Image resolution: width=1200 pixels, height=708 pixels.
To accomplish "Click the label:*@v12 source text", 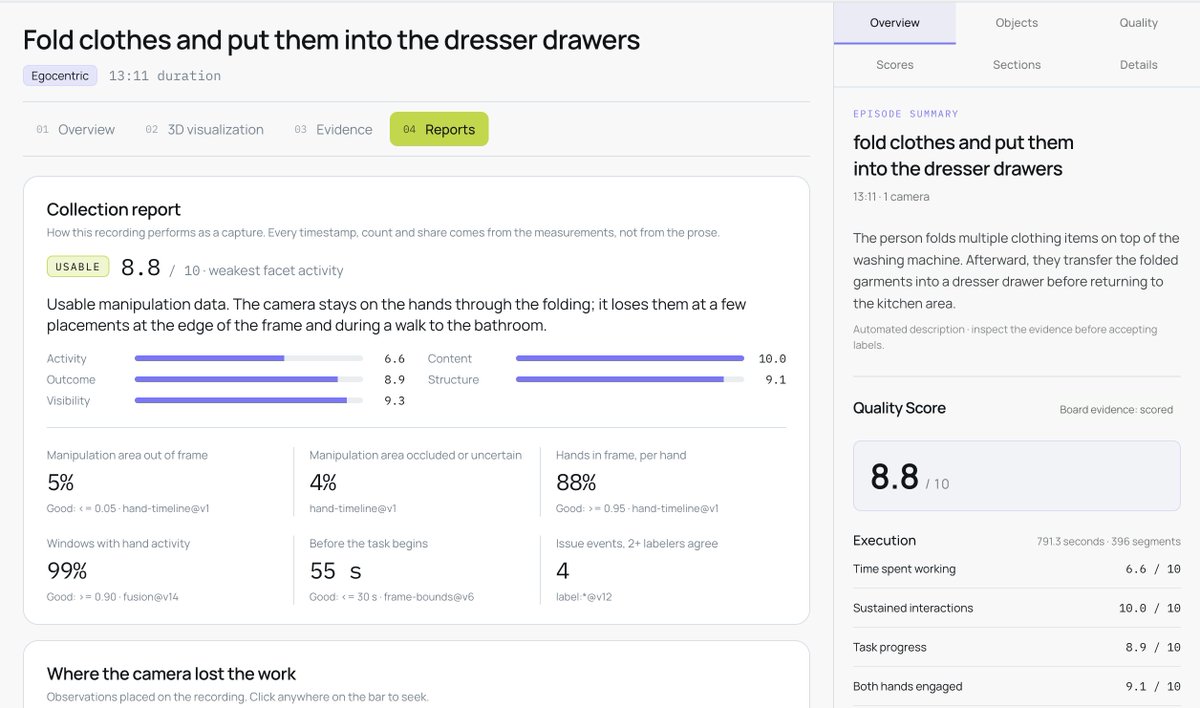I will pyautogui.click(x=584, y=597).
